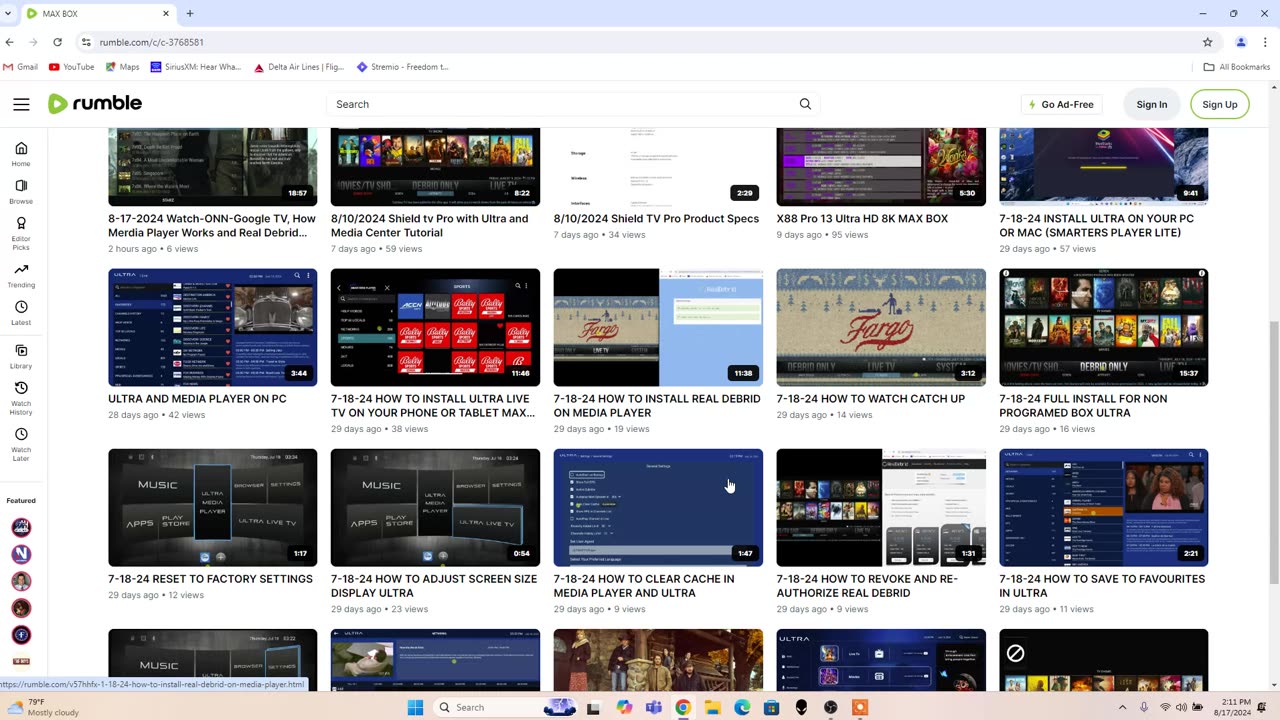Screen dimensions: 1280x720
Task: Open the tab search dropdown arrow
Action: [x=10, y=13]
